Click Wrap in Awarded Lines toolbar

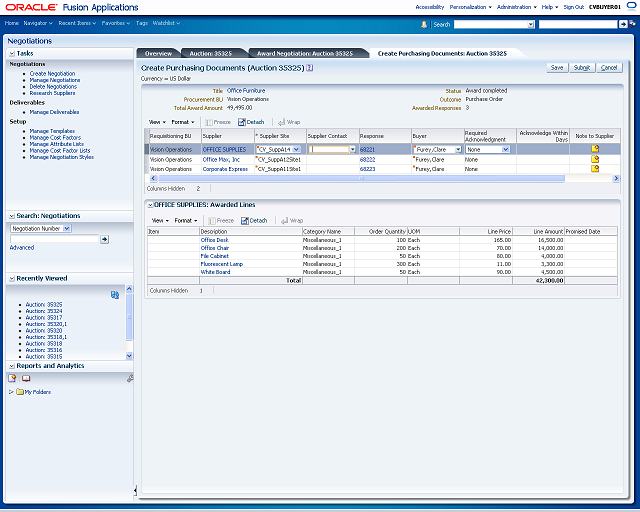point(292,220)
